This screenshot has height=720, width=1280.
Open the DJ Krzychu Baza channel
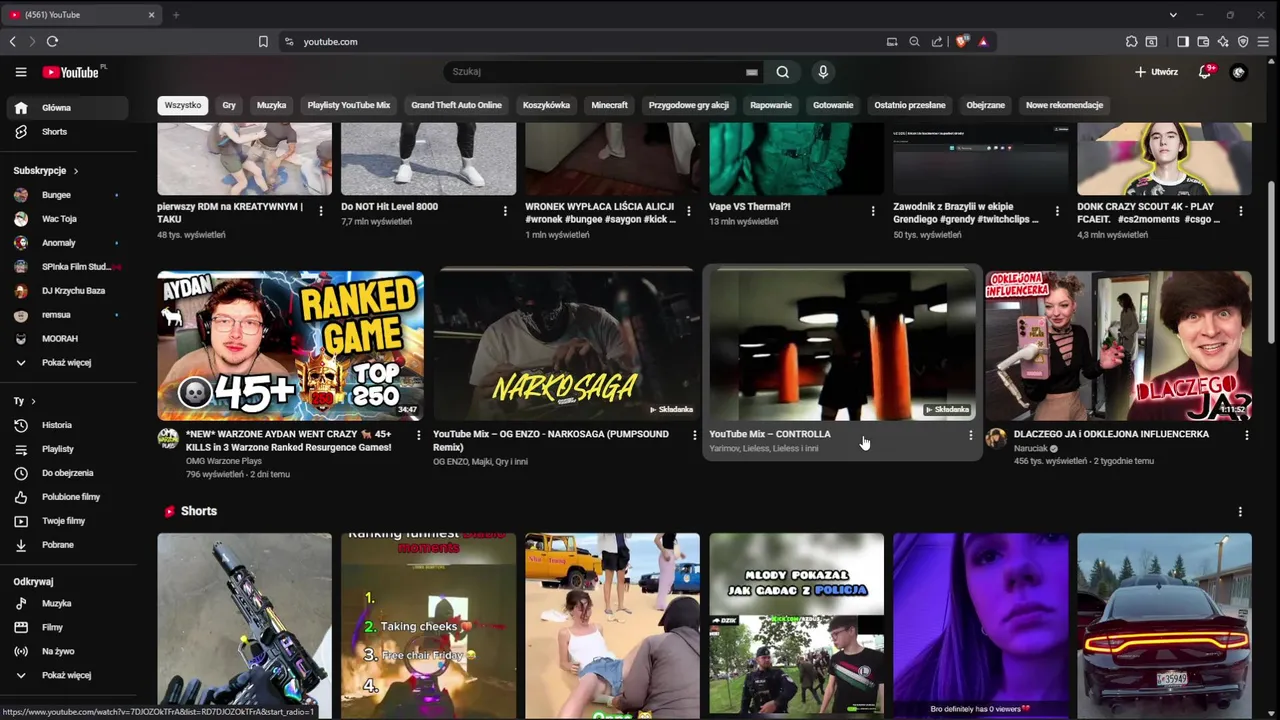click(68, 291)
